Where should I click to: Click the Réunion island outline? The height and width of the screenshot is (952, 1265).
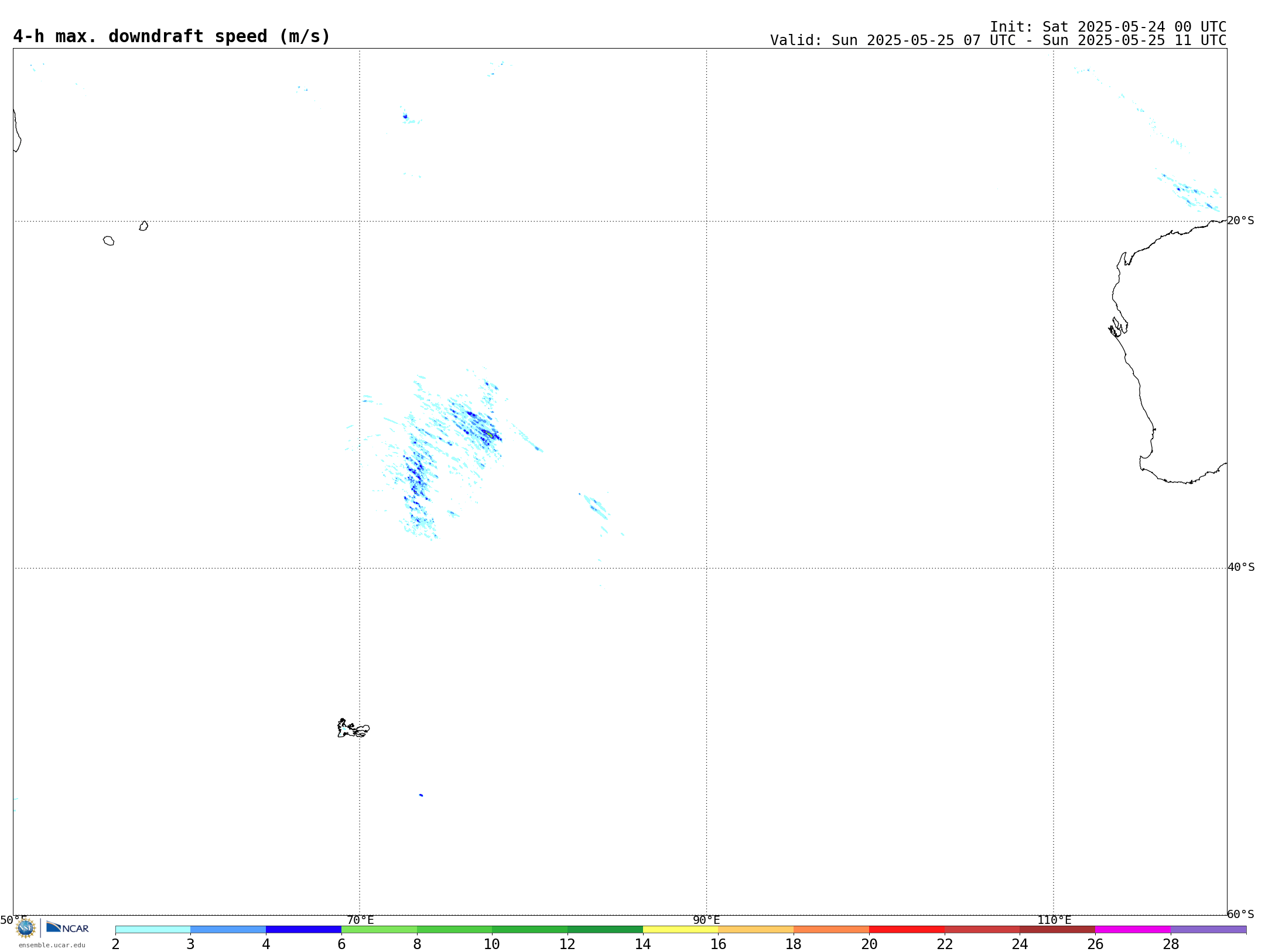[x=108, y=241]
